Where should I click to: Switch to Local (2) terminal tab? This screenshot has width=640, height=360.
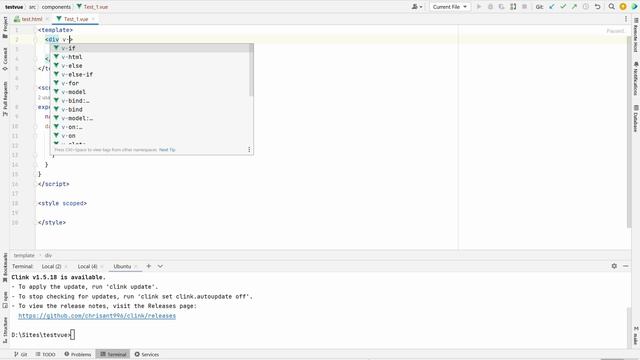[51, 266]
